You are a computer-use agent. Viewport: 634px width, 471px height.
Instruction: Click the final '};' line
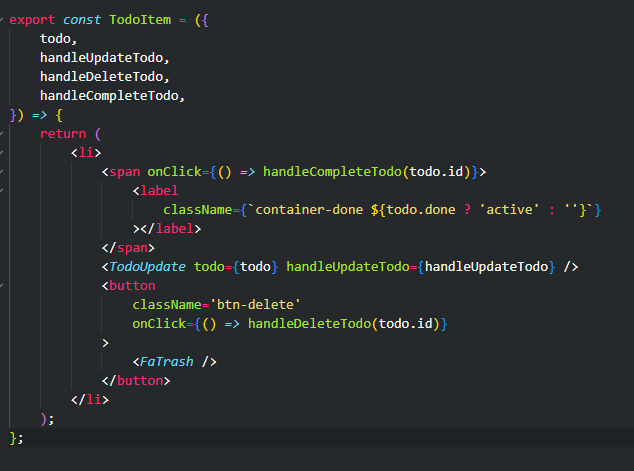coord(17,438)
